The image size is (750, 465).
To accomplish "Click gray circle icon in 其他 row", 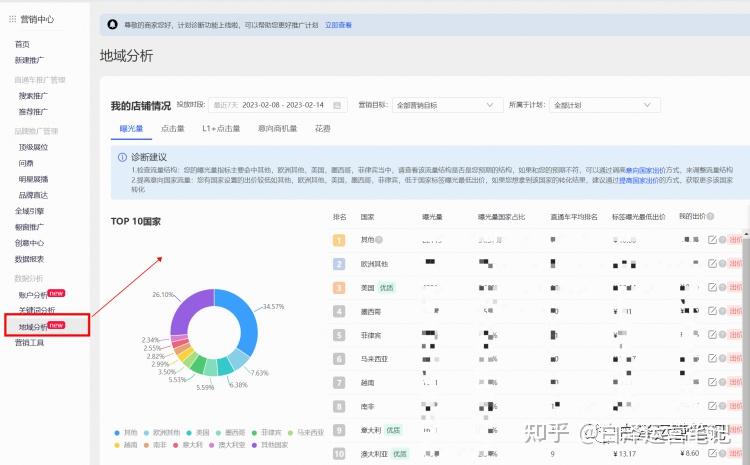I will coord(722,240).
